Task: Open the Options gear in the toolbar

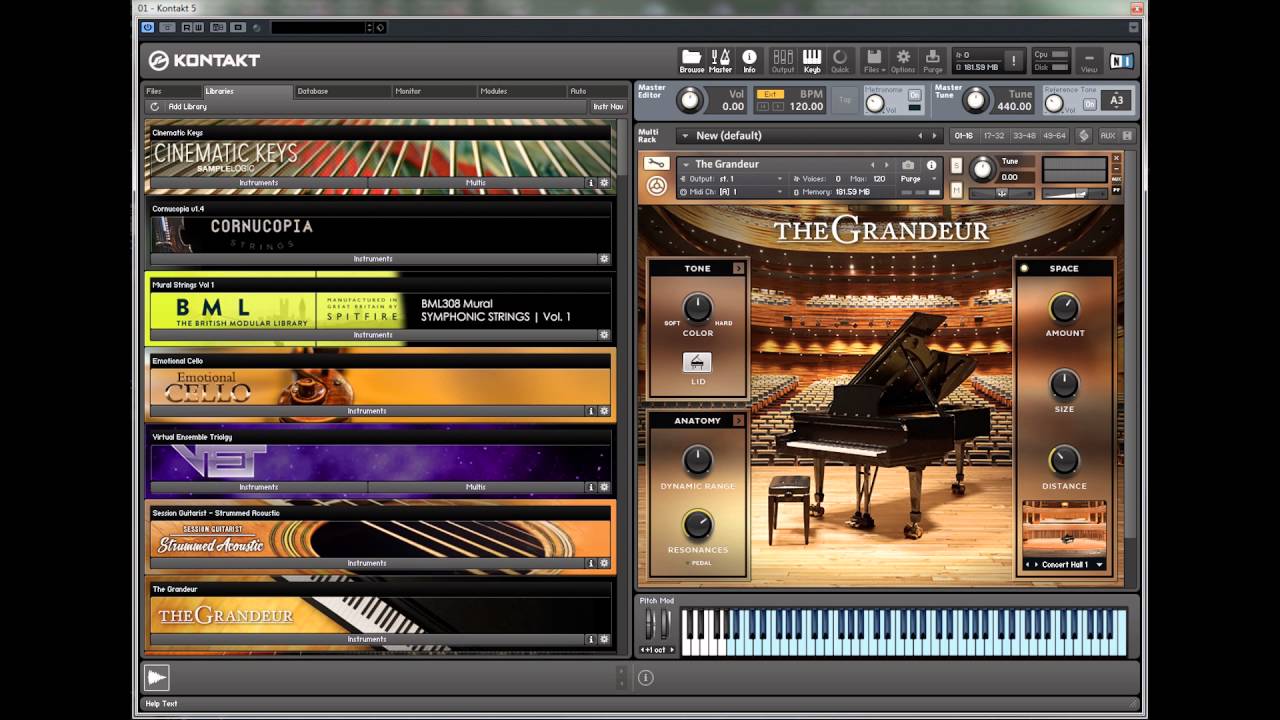Action: tap(903, 60)
